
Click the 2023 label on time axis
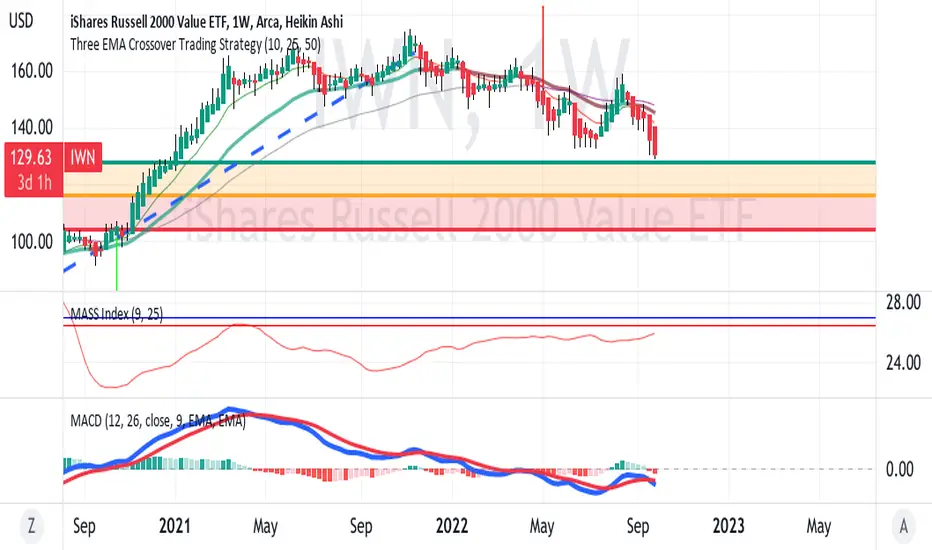coord(728,526)
